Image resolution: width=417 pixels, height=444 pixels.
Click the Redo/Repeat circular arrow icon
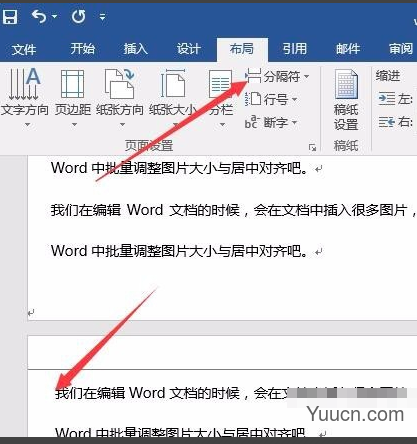[x=79, y=16]
